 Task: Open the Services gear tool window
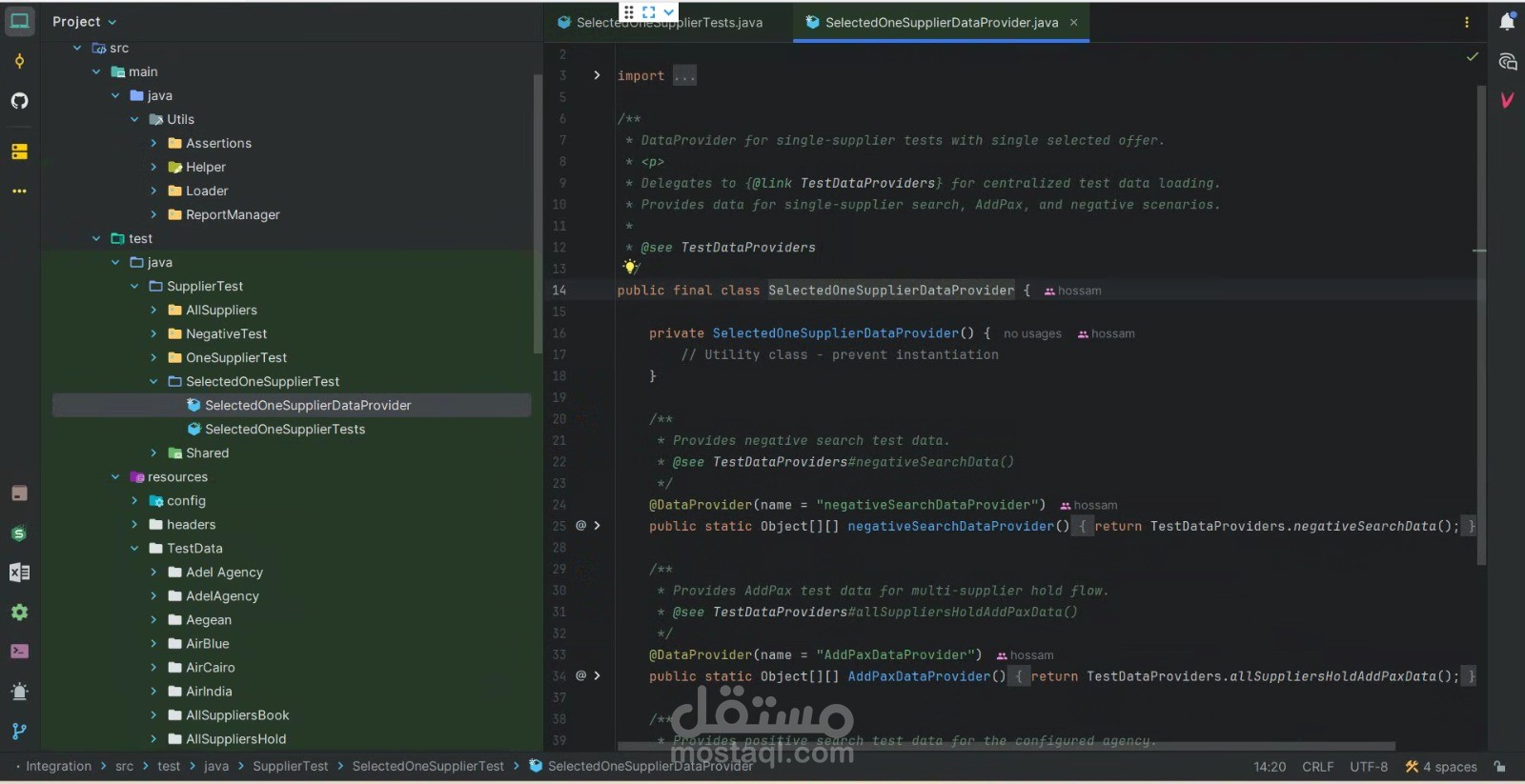point(20,613)
